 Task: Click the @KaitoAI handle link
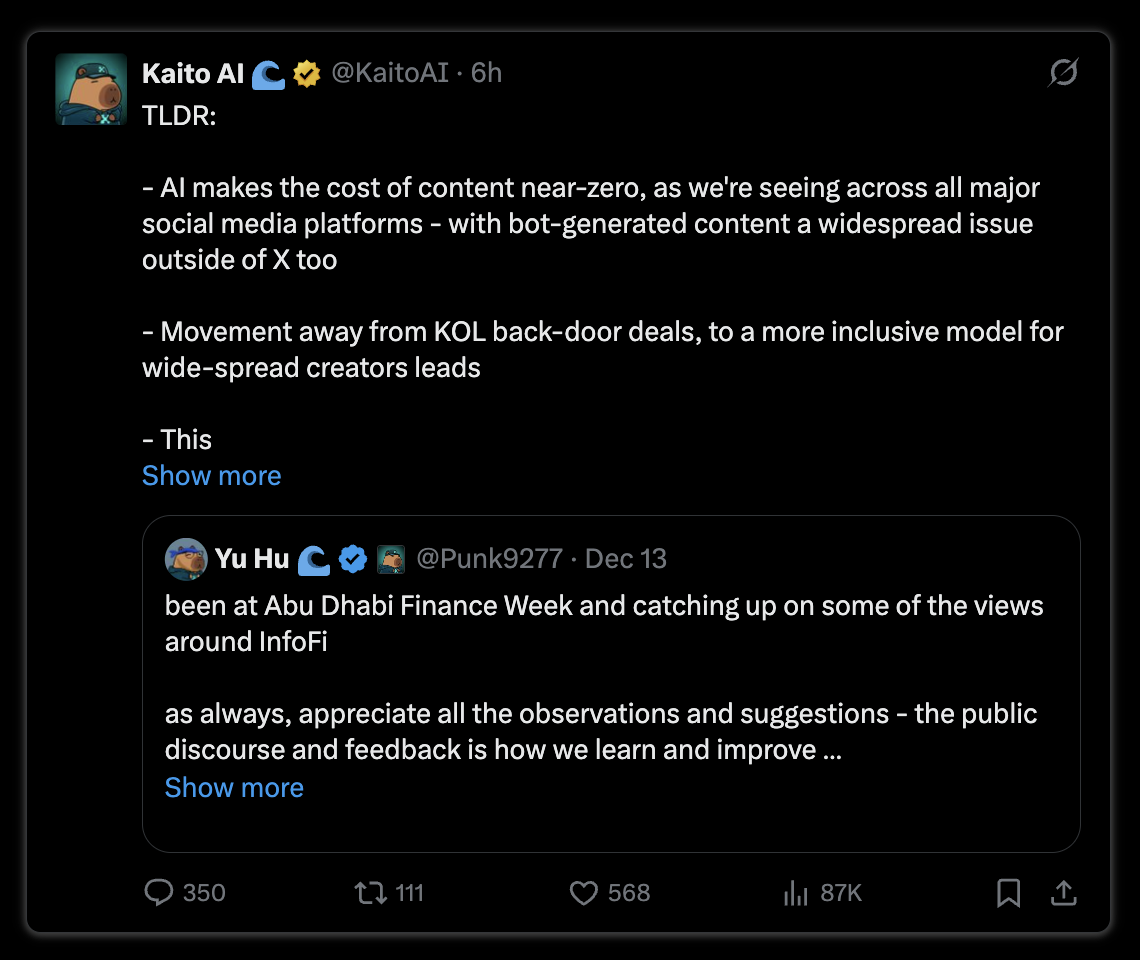pyautogui.click(x=390, y=73)
